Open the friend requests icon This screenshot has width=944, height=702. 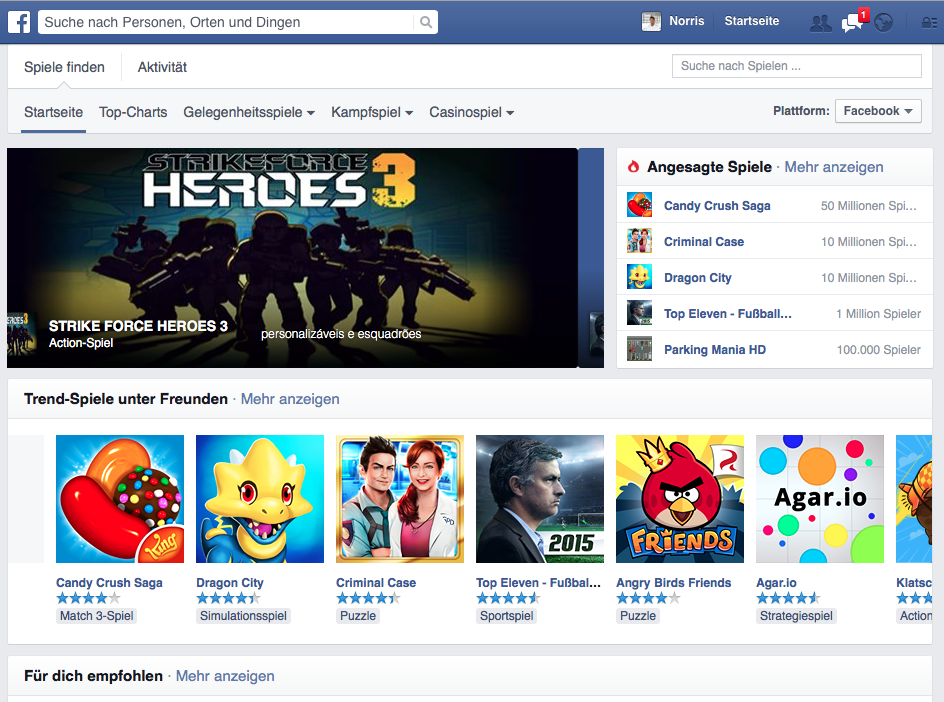point(820,23)
